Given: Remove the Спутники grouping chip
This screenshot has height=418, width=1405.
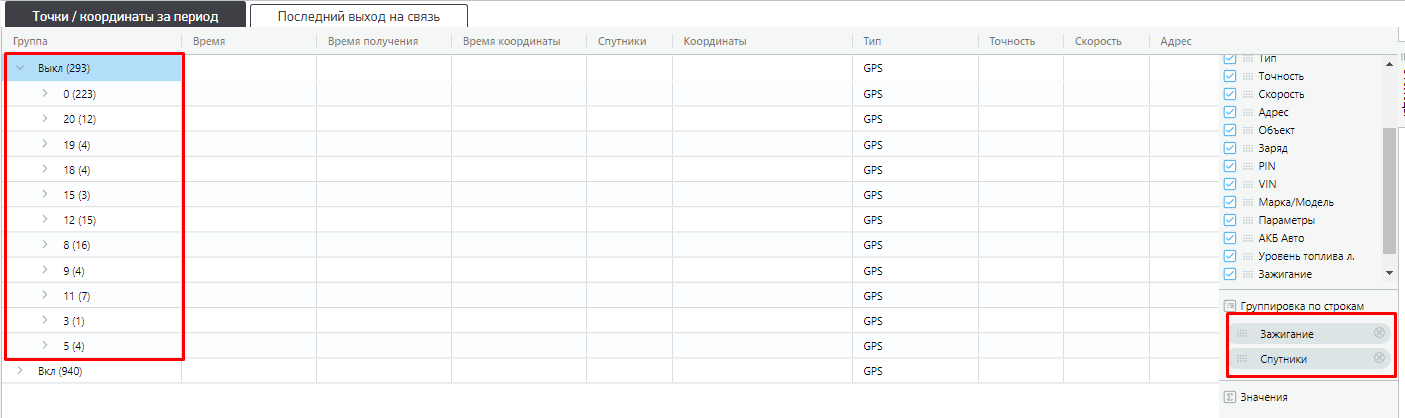Looking at the screenshot, I should click(1379, 358).
